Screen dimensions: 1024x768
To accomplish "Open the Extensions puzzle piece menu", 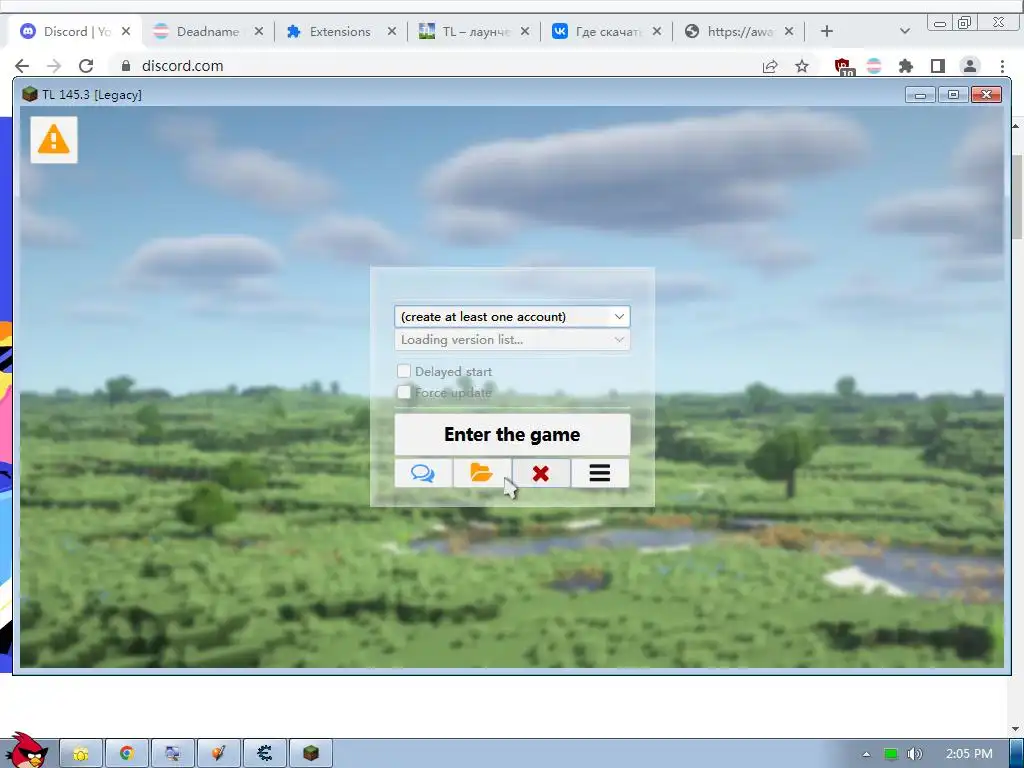I will [906, 66].
